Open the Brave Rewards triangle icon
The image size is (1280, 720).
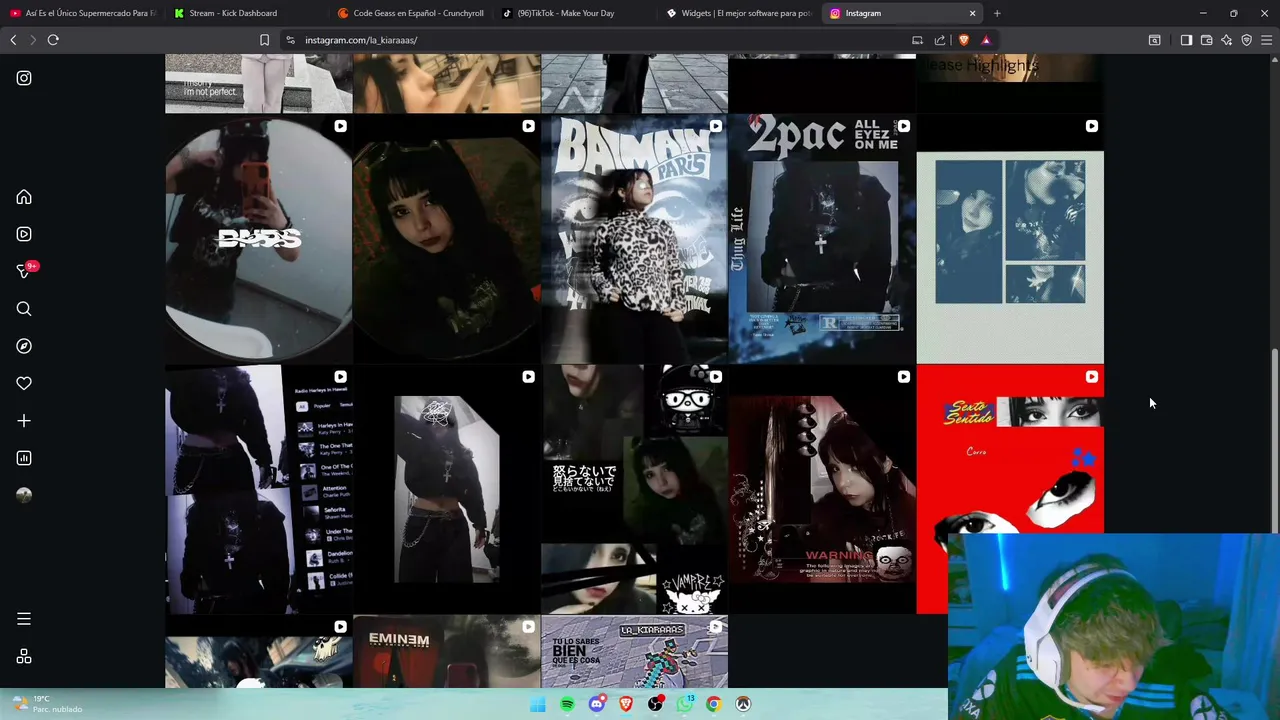[985, 40]
